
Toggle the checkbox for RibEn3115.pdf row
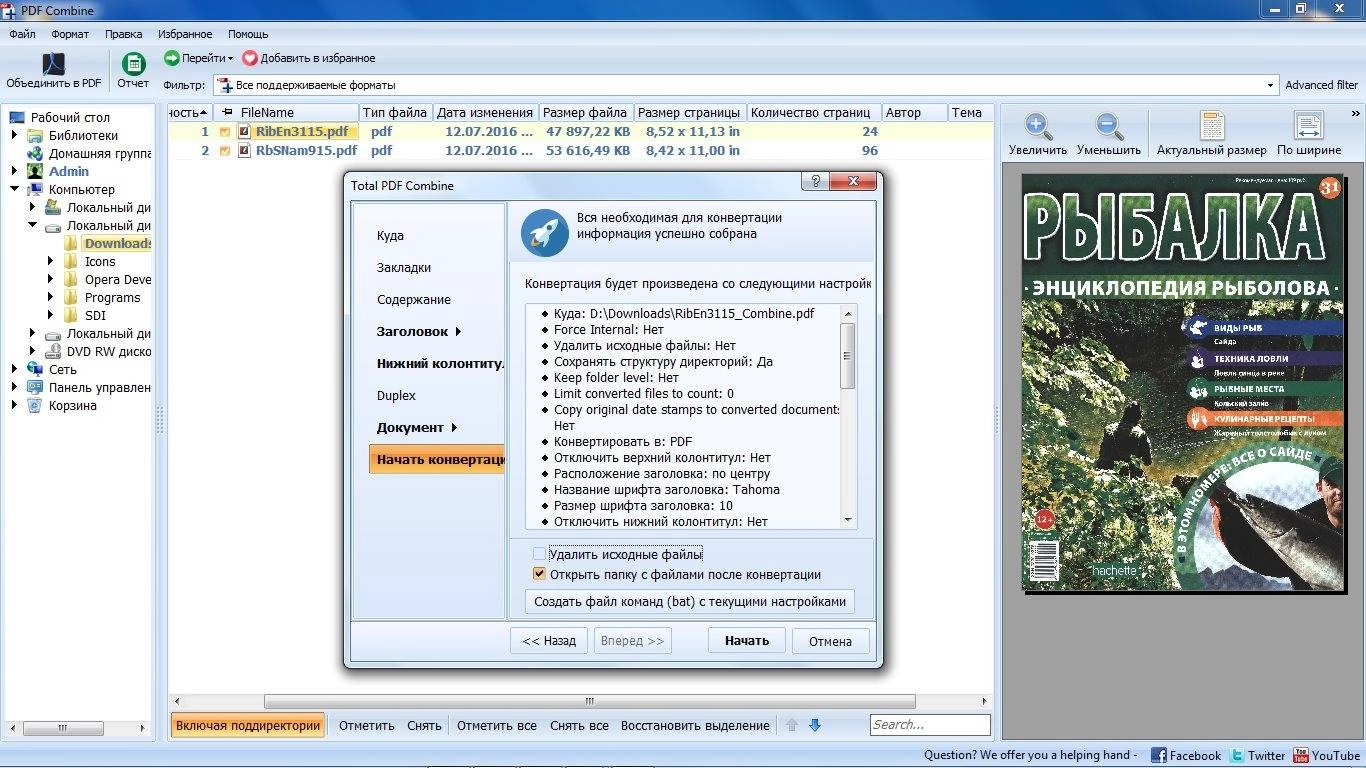coord(225,131)
